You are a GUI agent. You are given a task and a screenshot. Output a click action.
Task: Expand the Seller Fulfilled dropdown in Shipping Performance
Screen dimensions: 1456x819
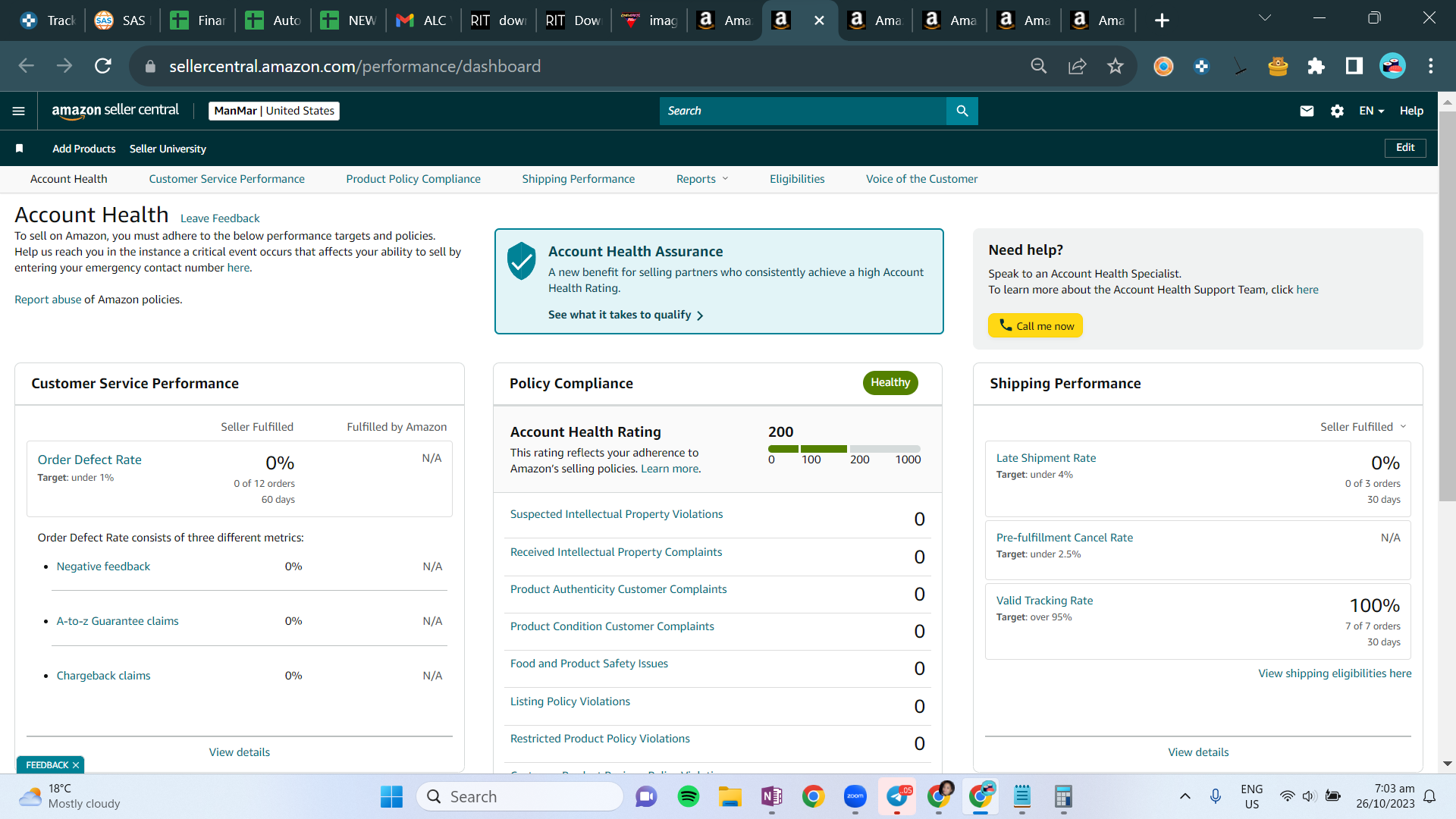[1363, 427]
